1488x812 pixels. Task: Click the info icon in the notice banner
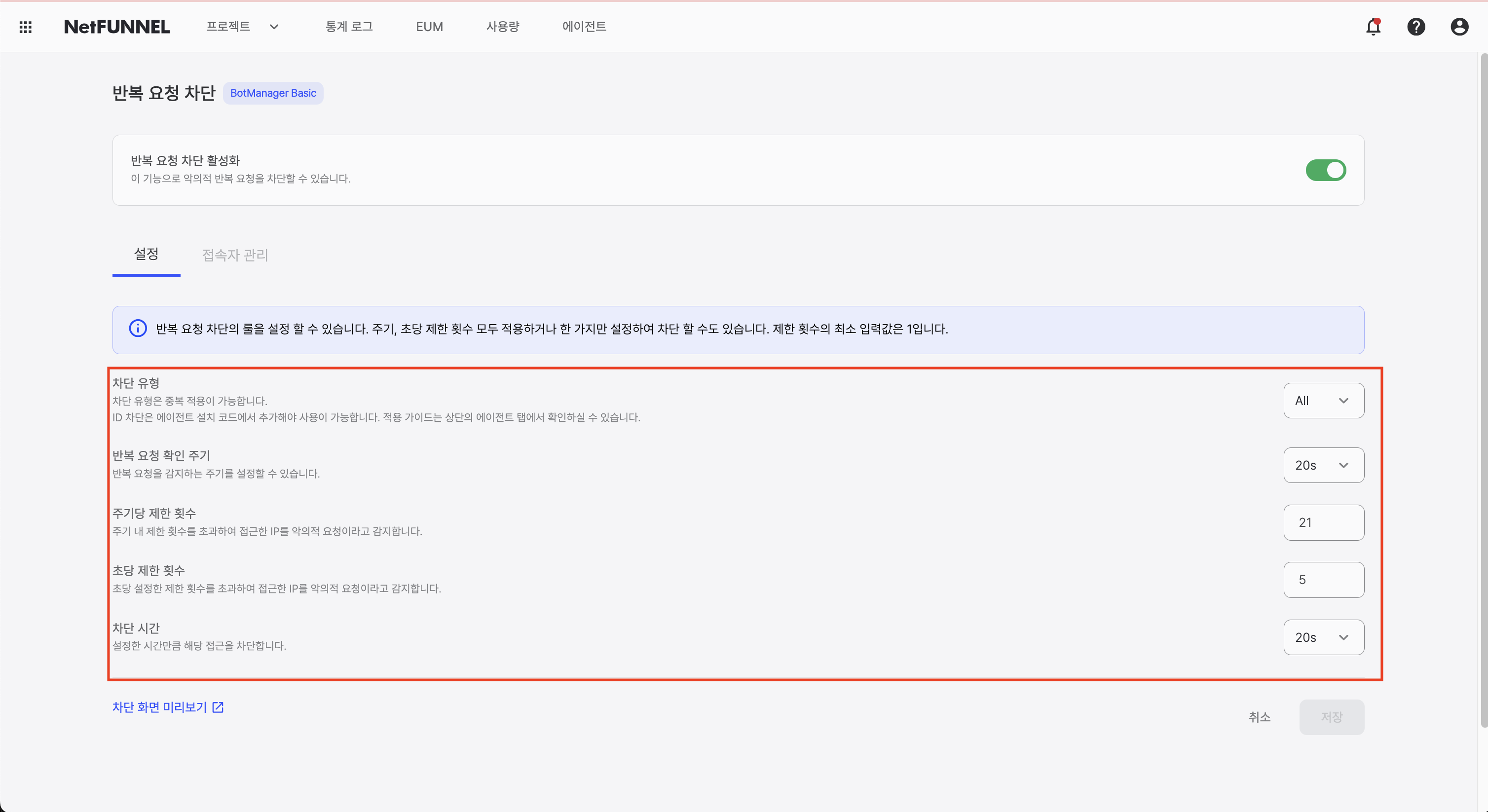138,329
